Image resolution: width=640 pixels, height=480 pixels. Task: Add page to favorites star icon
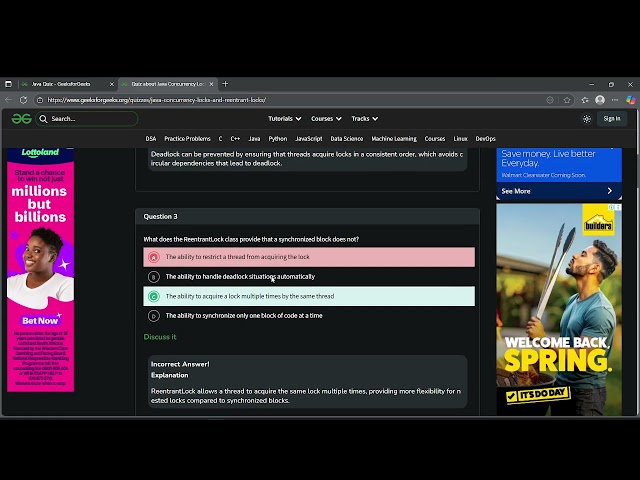(x=567, y=100)
